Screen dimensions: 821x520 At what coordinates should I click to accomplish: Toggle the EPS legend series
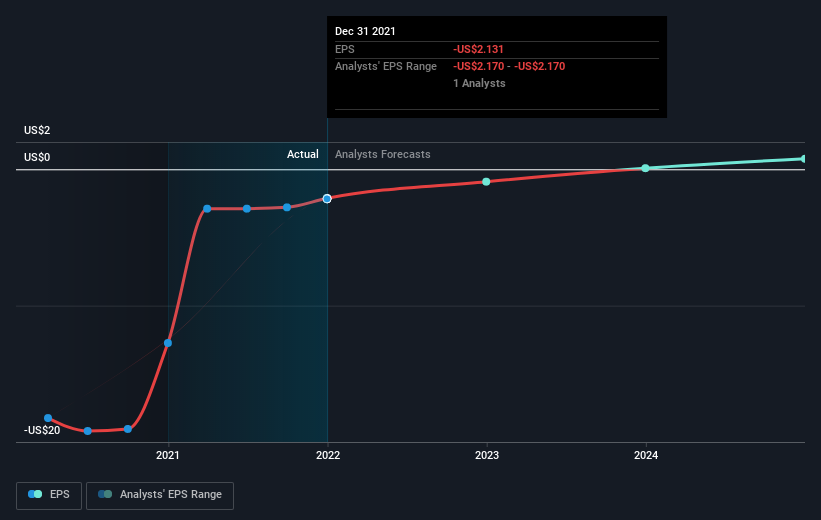[x=49, y=495]
